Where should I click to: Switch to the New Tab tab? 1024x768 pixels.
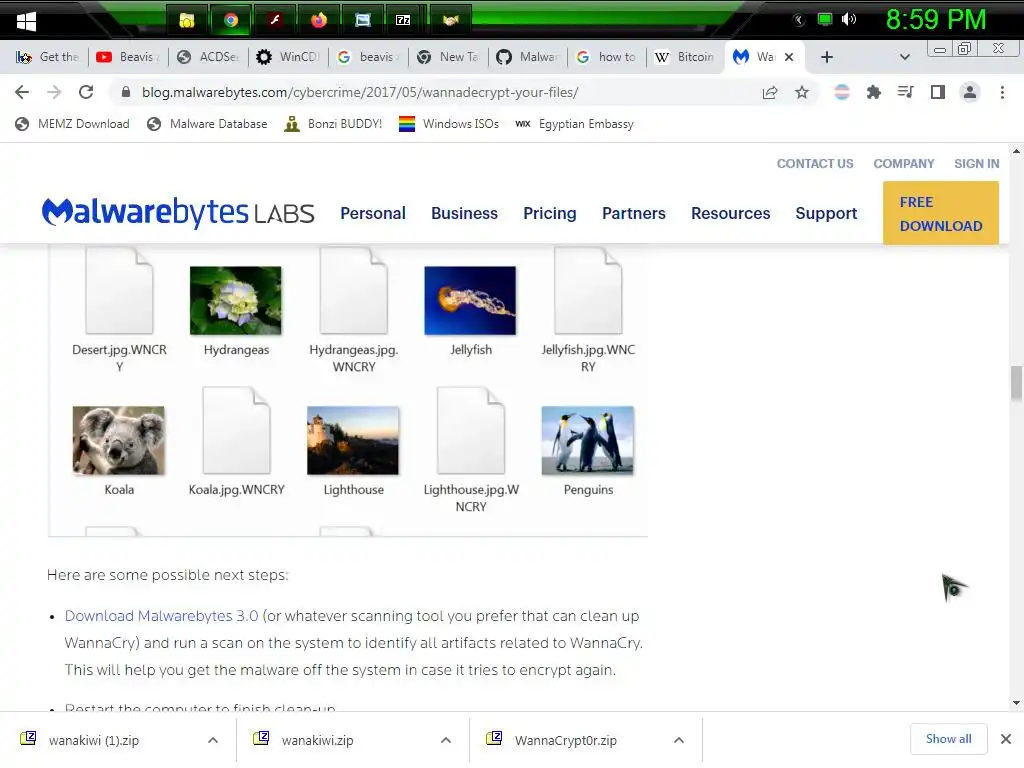click(x=448, y=57)
